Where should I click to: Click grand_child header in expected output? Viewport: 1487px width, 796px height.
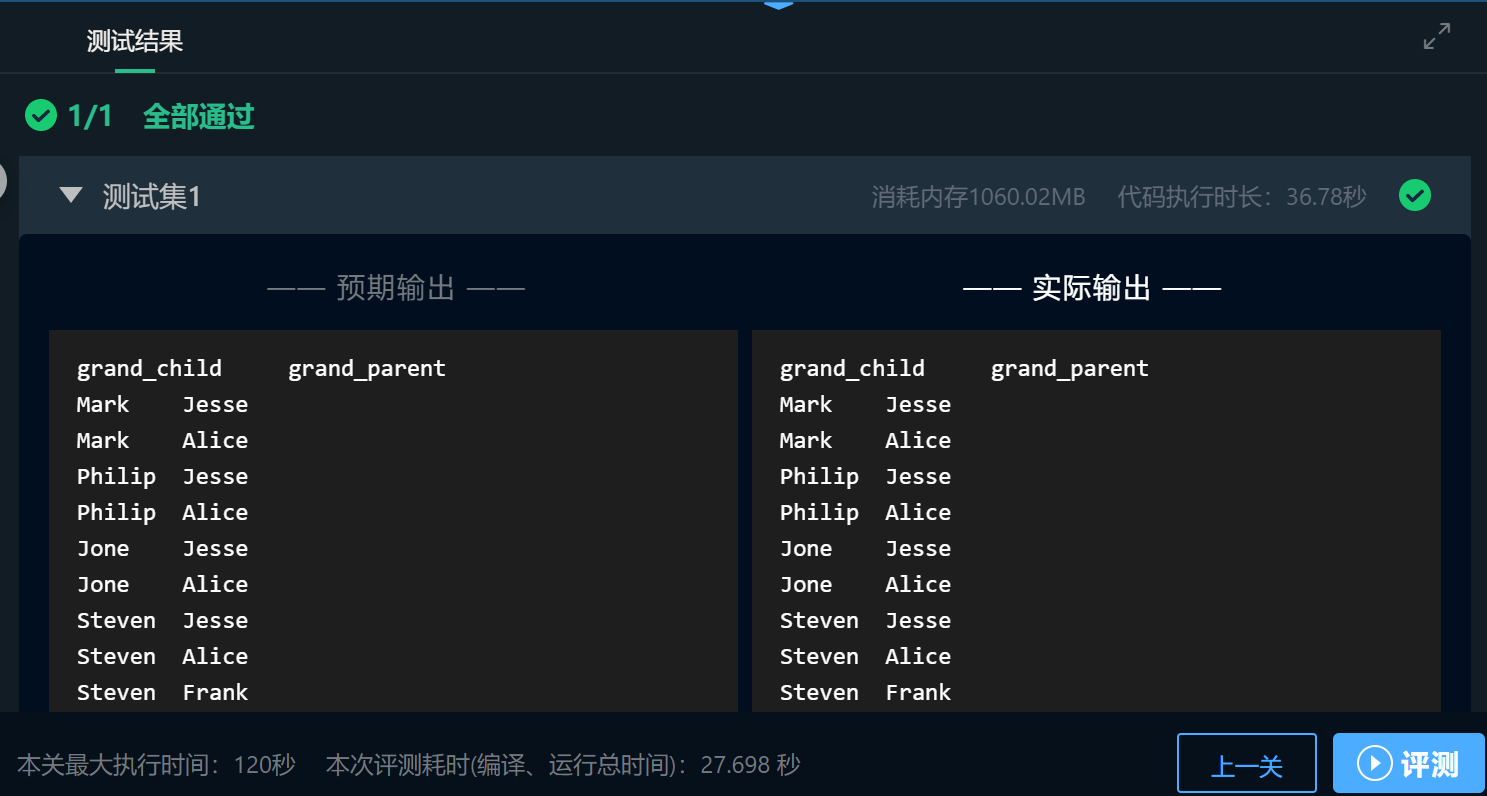149,369
